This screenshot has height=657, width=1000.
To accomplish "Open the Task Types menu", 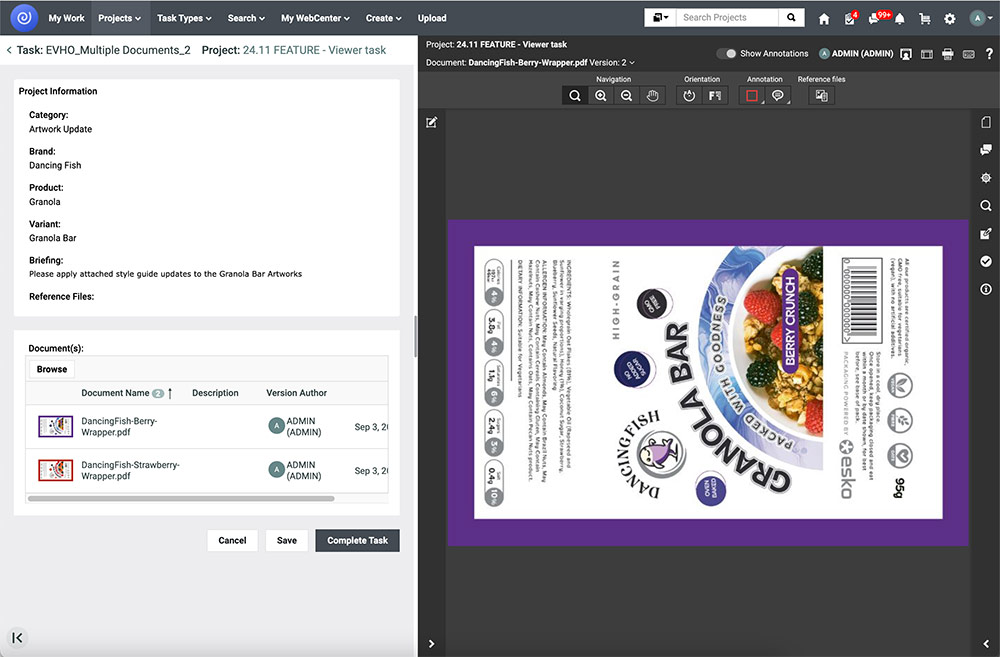I will pyautogui.click(x=184, y=18).
